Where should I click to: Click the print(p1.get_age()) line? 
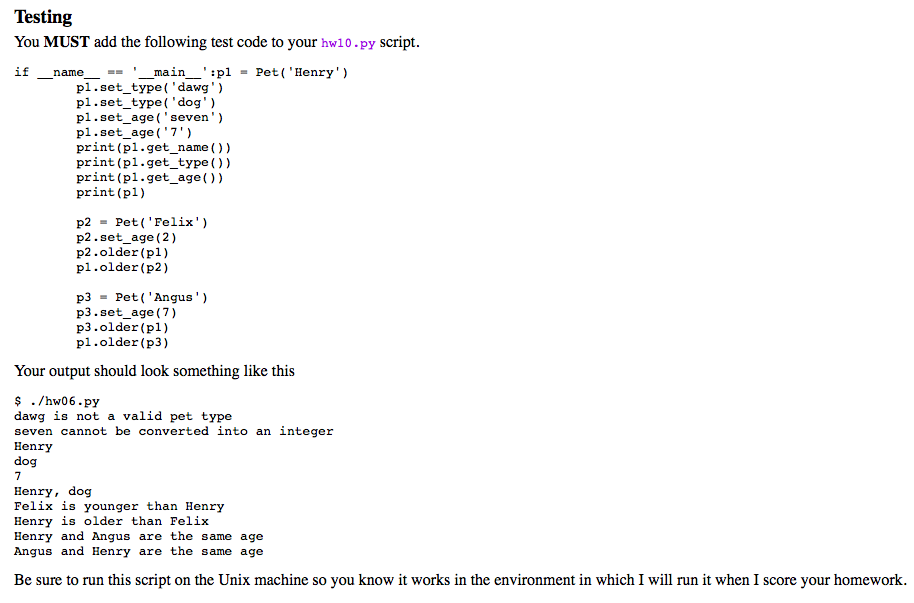(149, 177)
